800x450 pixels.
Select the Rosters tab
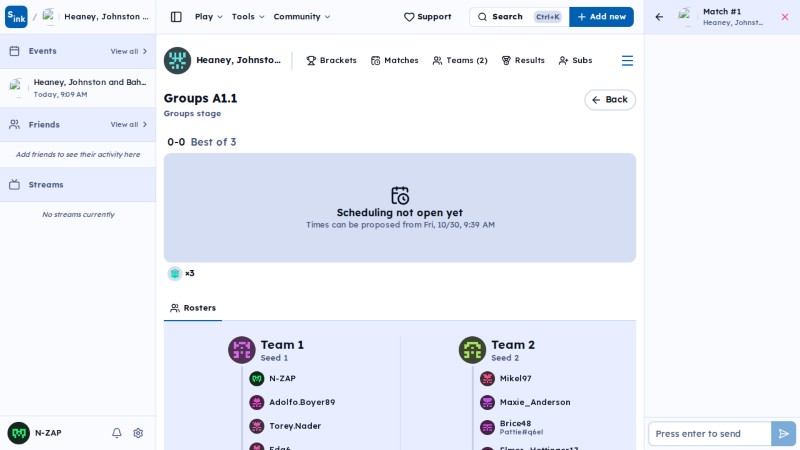[193, 308]
